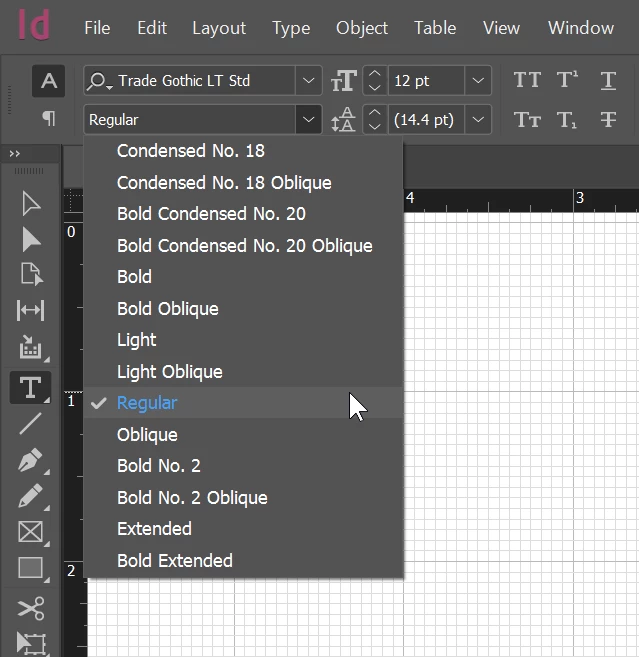Image resolution: width=639 pixels, height=657 pixels.
Task: Open the View menu
Action: (x=501, y=28)
